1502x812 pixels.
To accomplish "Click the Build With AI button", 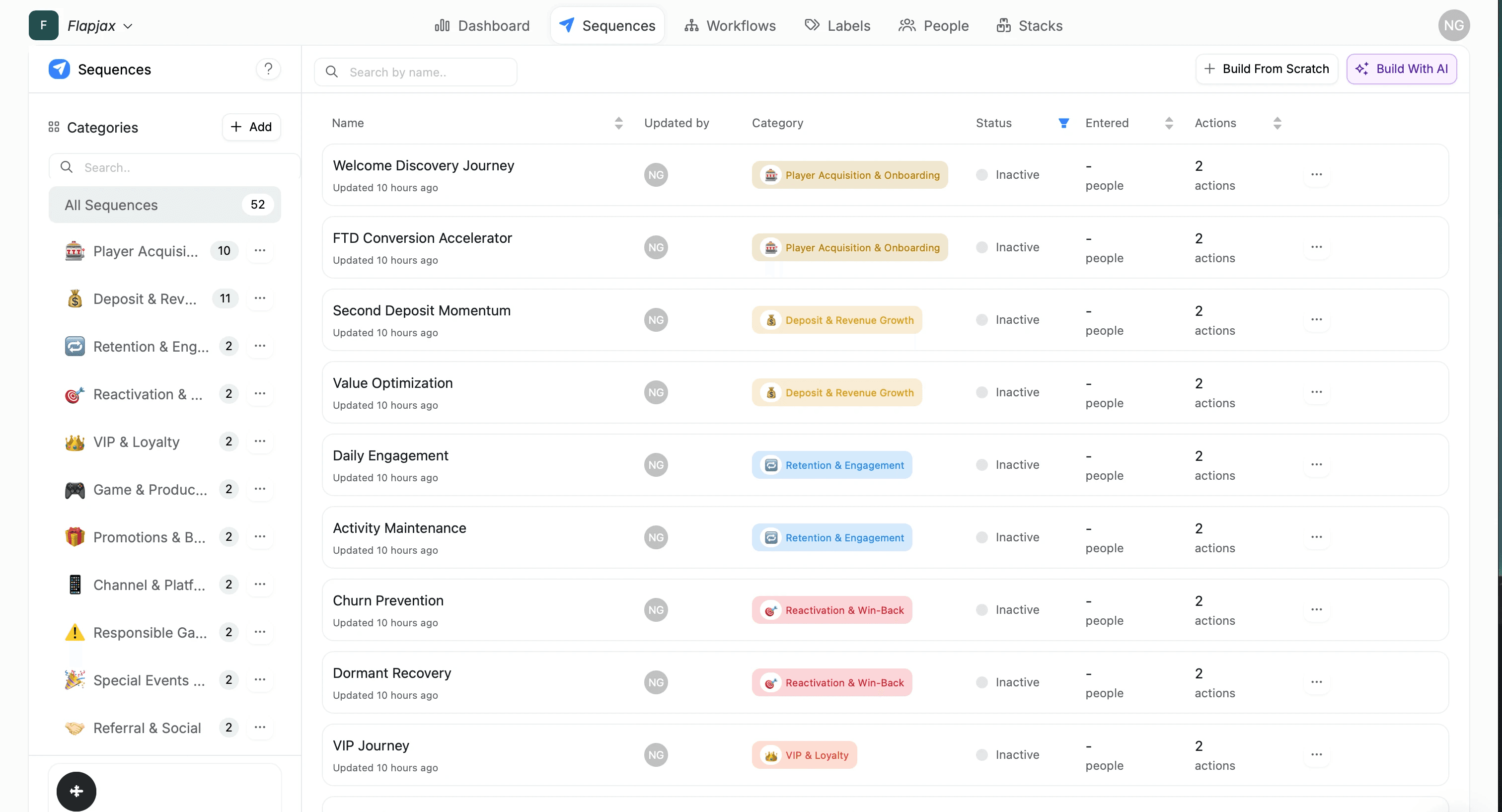I will [x=1401, y=69].
